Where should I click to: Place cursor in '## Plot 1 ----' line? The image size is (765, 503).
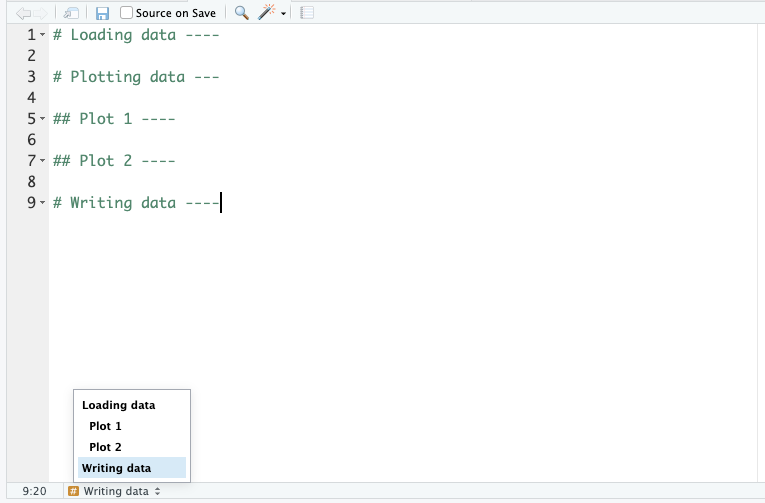coord(114,119)
